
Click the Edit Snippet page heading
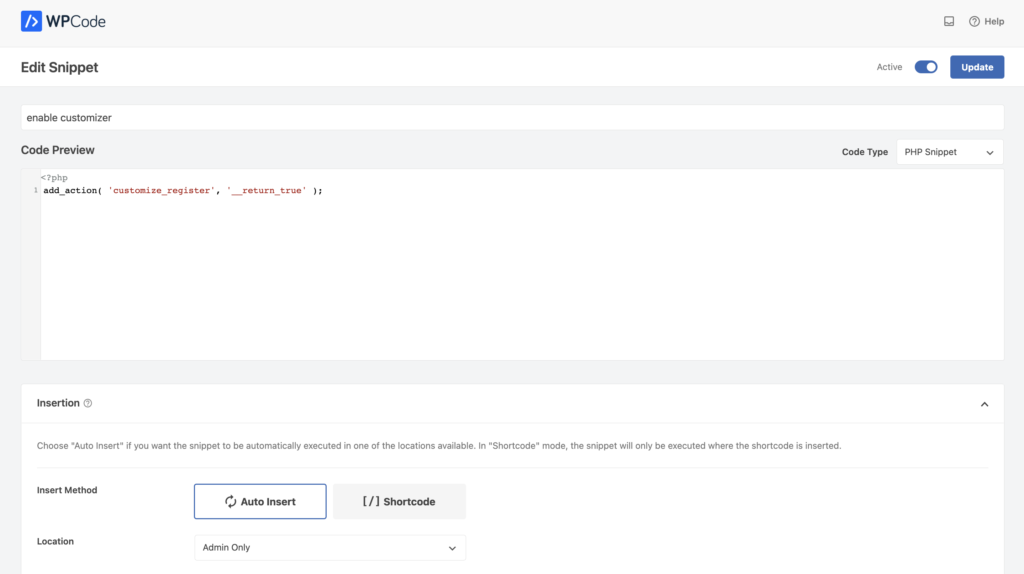coord(59,67)
